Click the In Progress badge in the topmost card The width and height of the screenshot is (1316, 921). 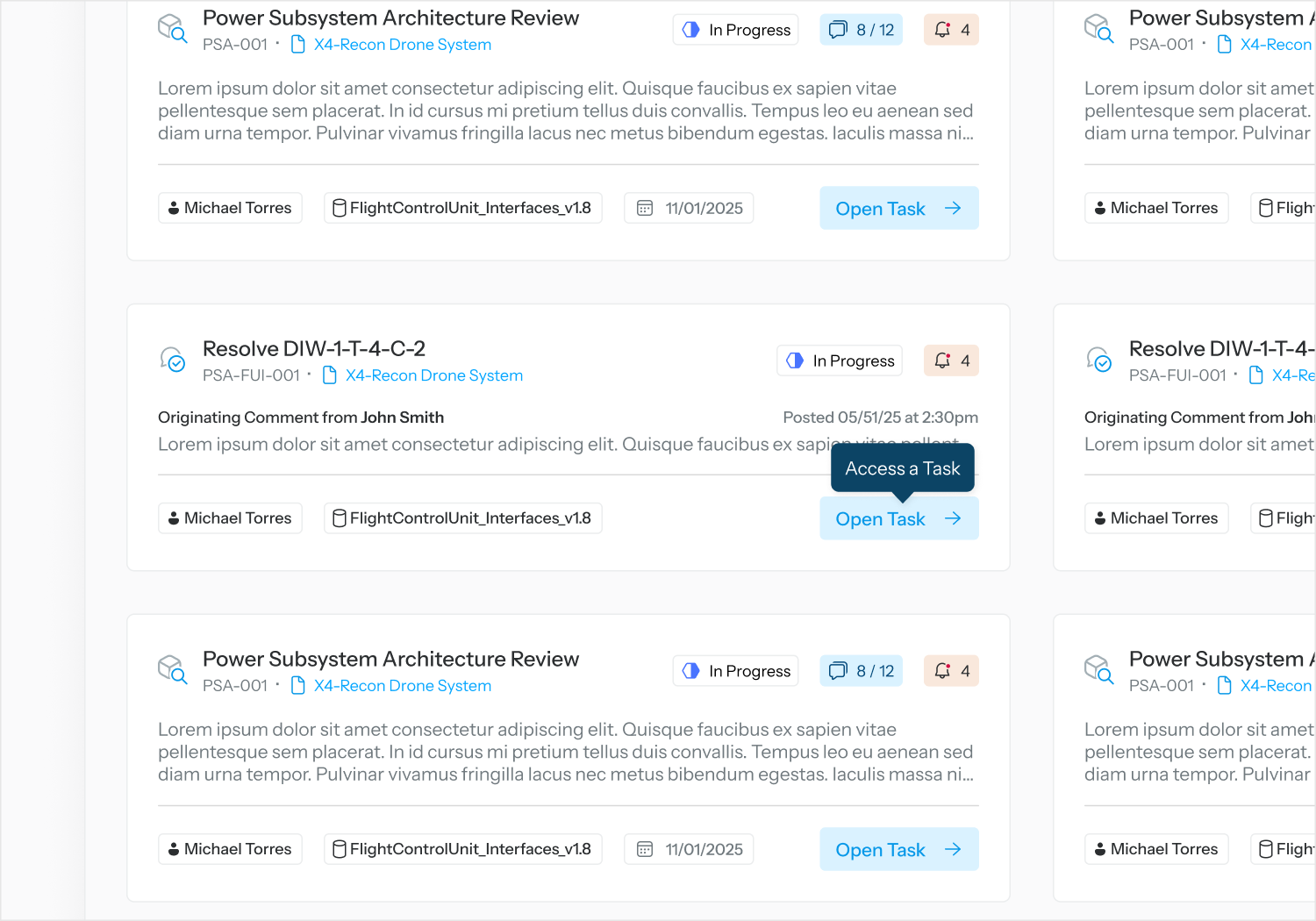coord(735,30)
